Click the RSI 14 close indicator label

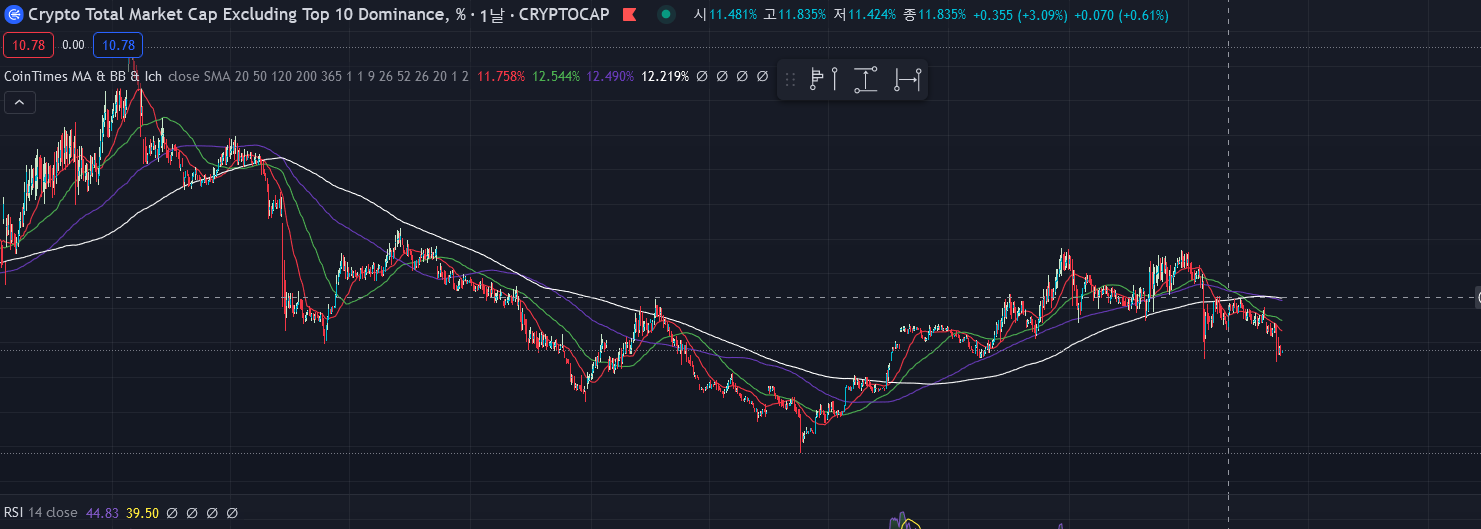coord(41,513)
